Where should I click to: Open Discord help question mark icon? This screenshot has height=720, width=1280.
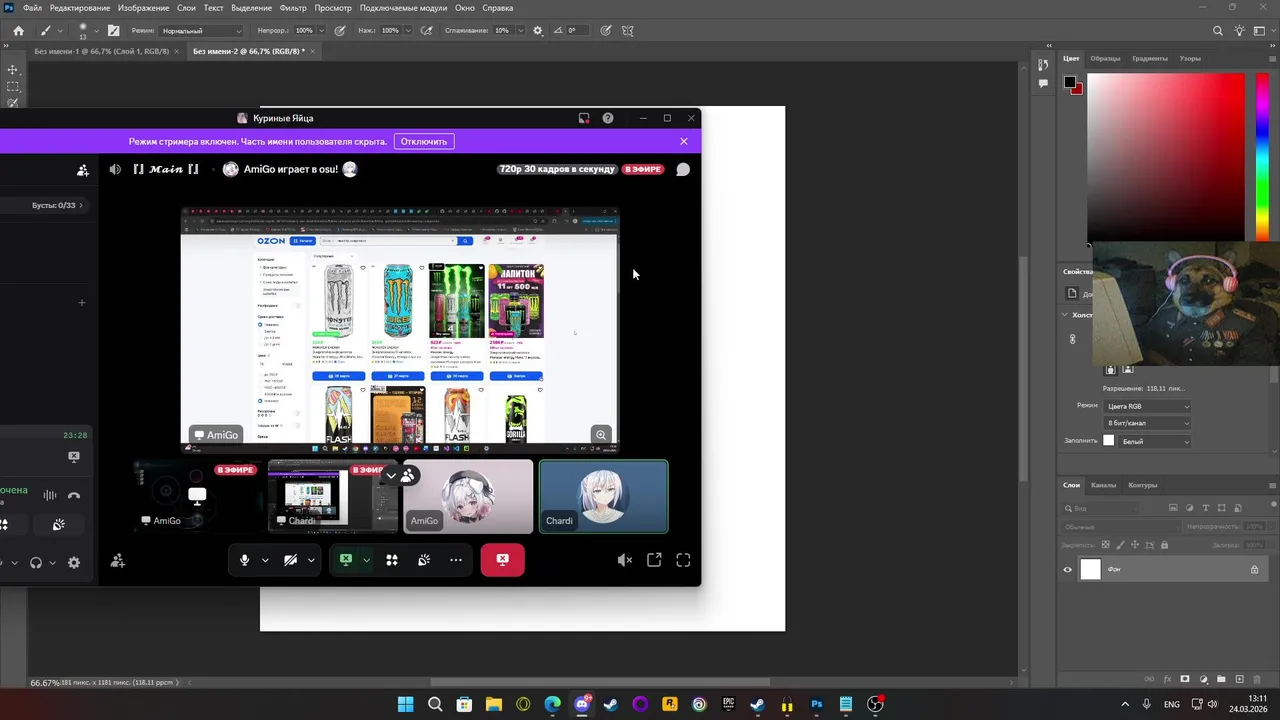(x=608, y=118)
